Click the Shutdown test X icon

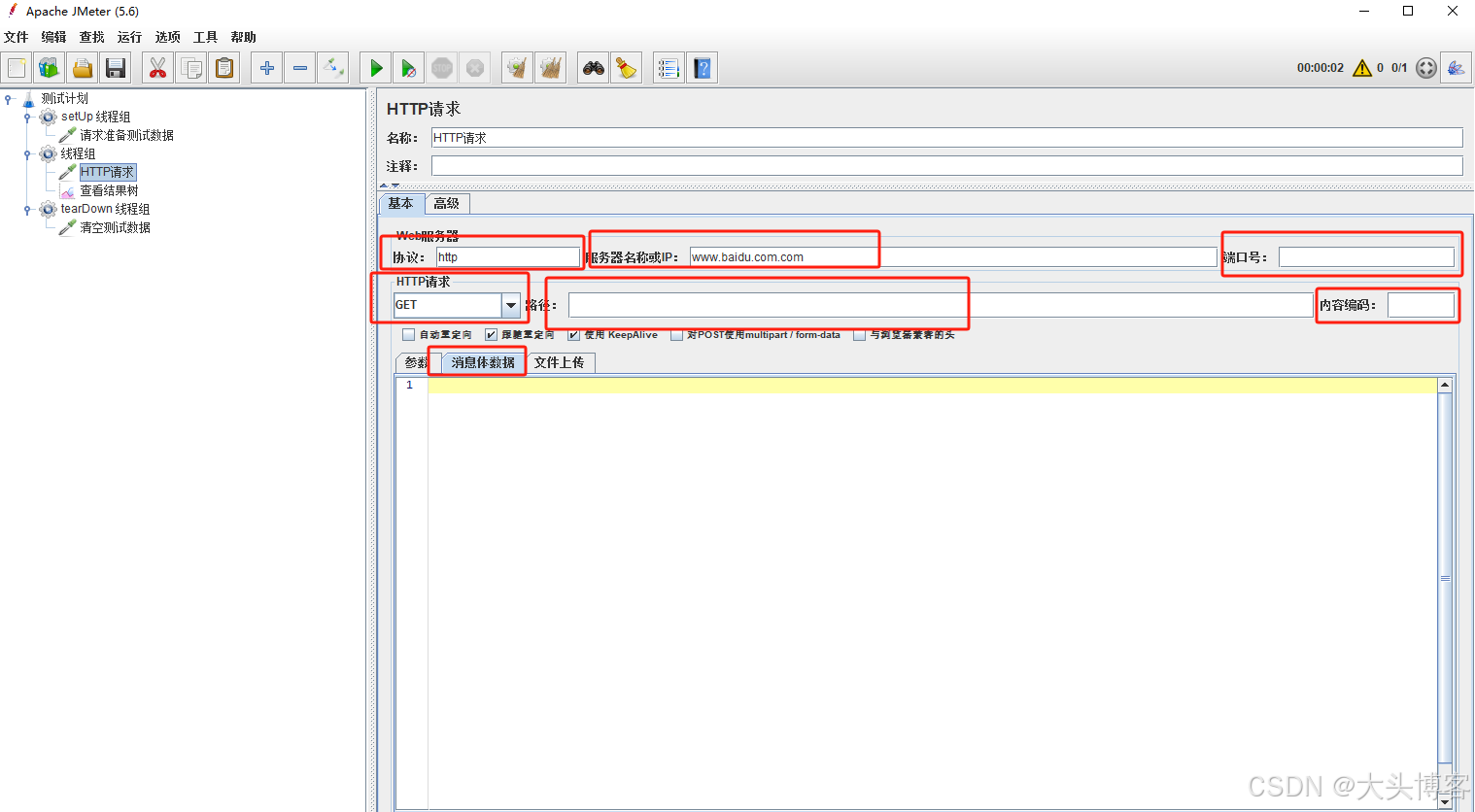click(475, 68)
